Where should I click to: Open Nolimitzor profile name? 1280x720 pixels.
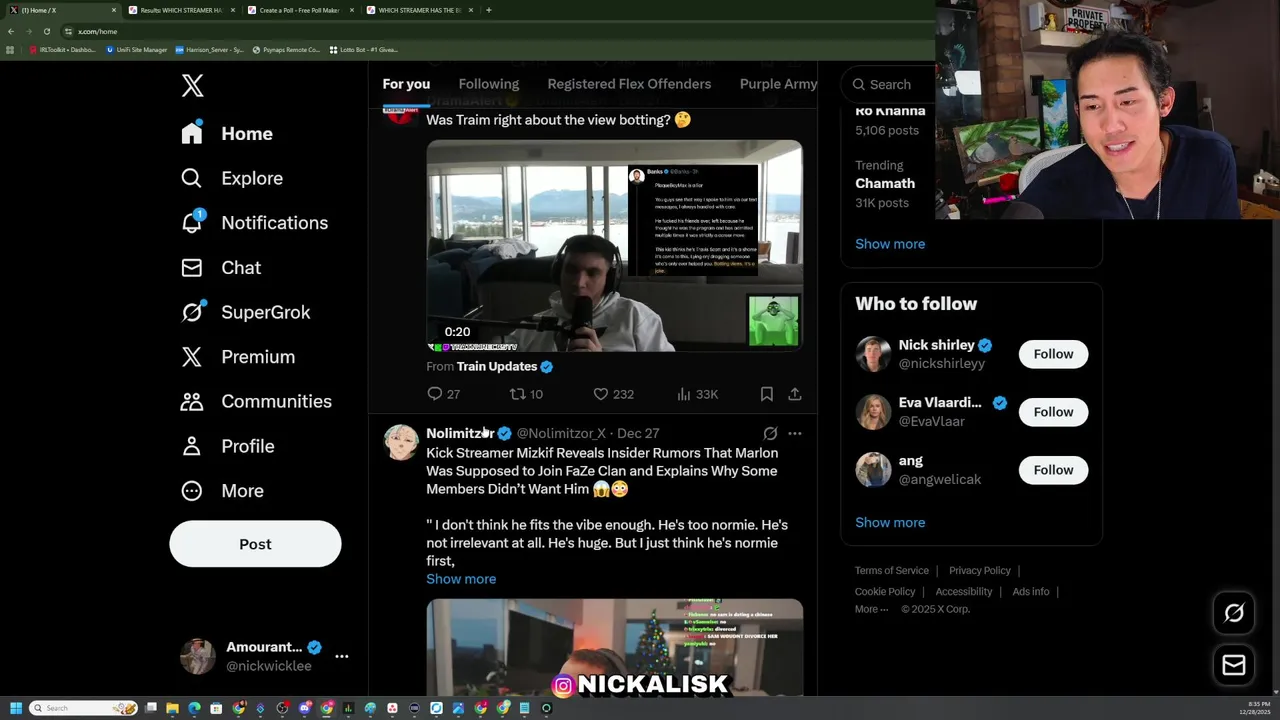tap(460, 433)
